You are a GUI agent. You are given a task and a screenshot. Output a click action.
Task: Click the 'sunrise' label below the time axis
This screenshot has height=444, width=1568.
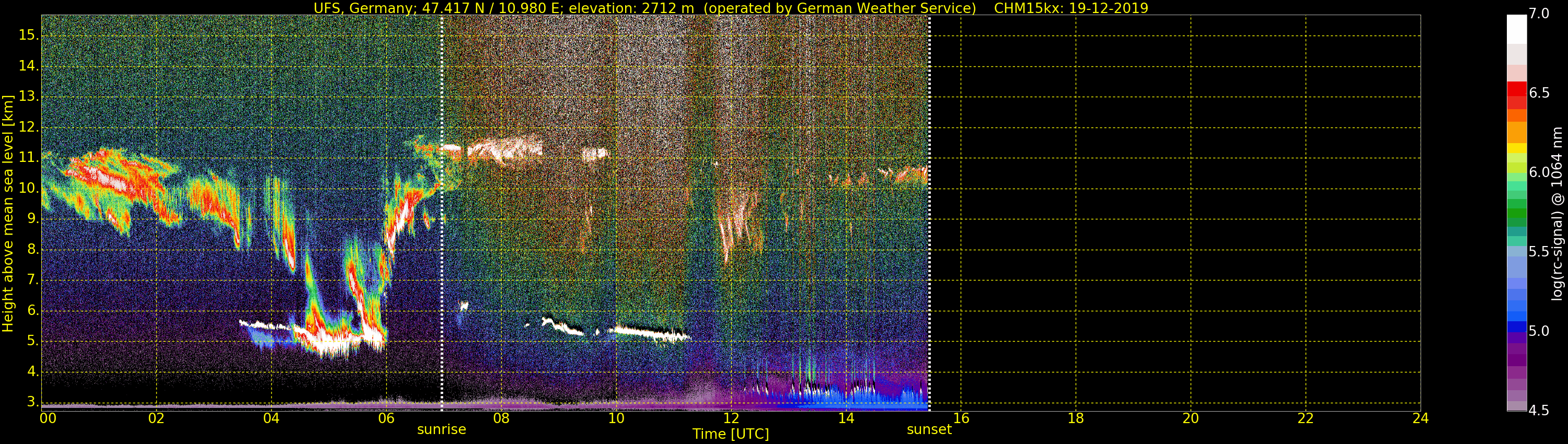click(441, 429)
